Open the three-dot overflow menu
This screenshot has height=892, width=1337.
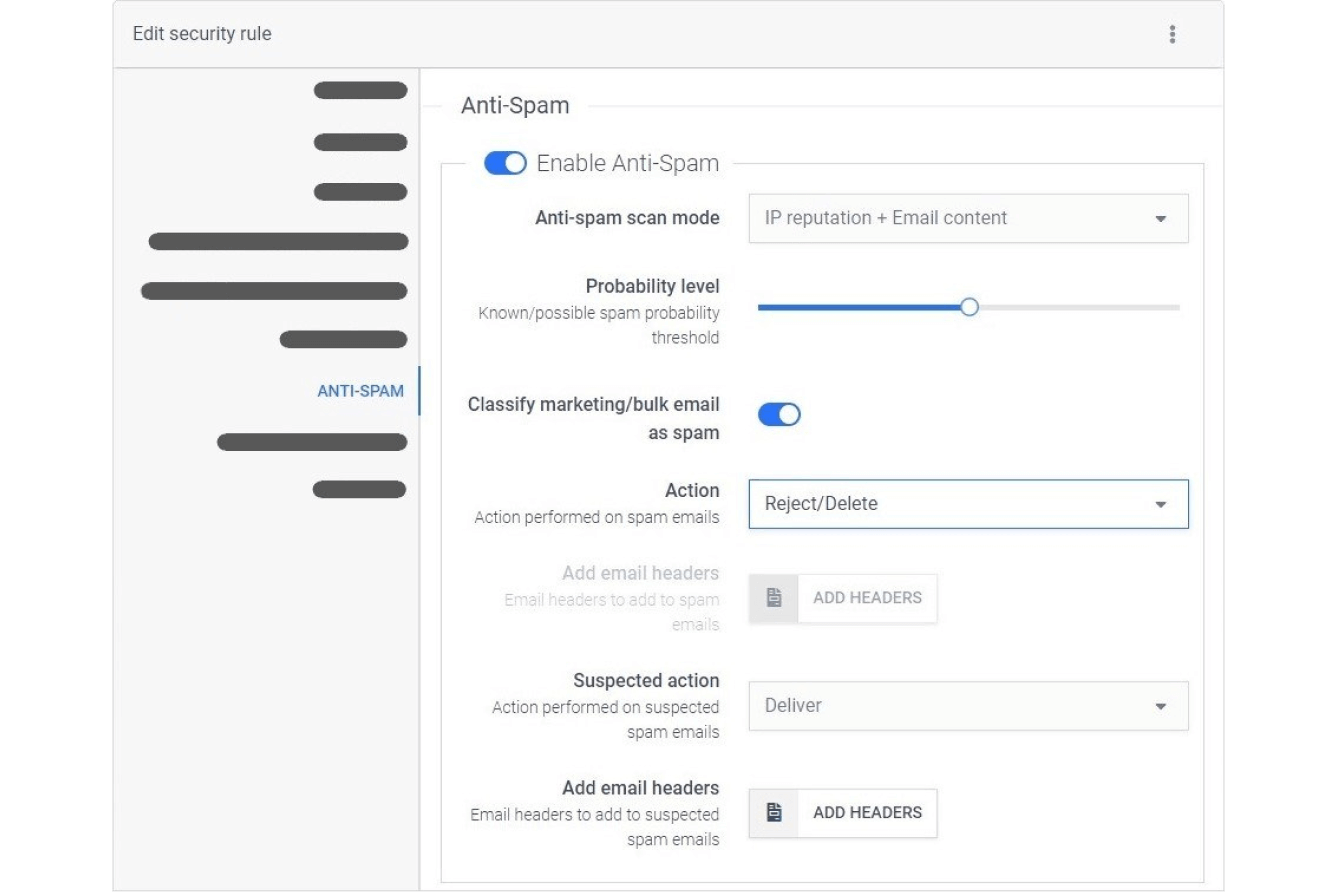click(1172, 33)
